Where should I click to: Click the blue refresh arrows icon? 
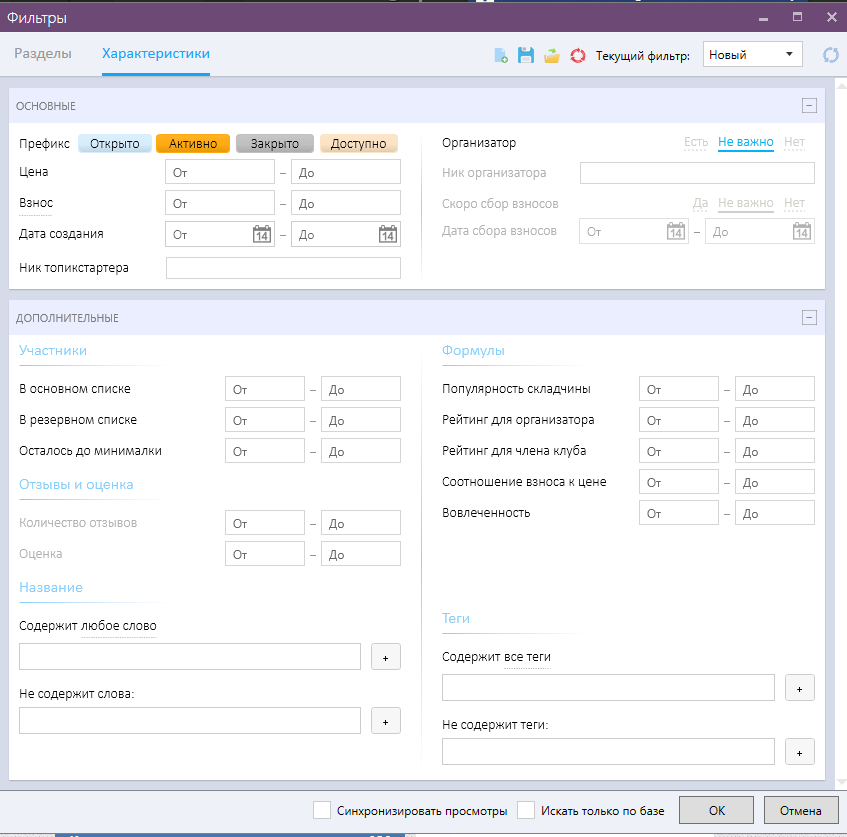pos(830,55)
